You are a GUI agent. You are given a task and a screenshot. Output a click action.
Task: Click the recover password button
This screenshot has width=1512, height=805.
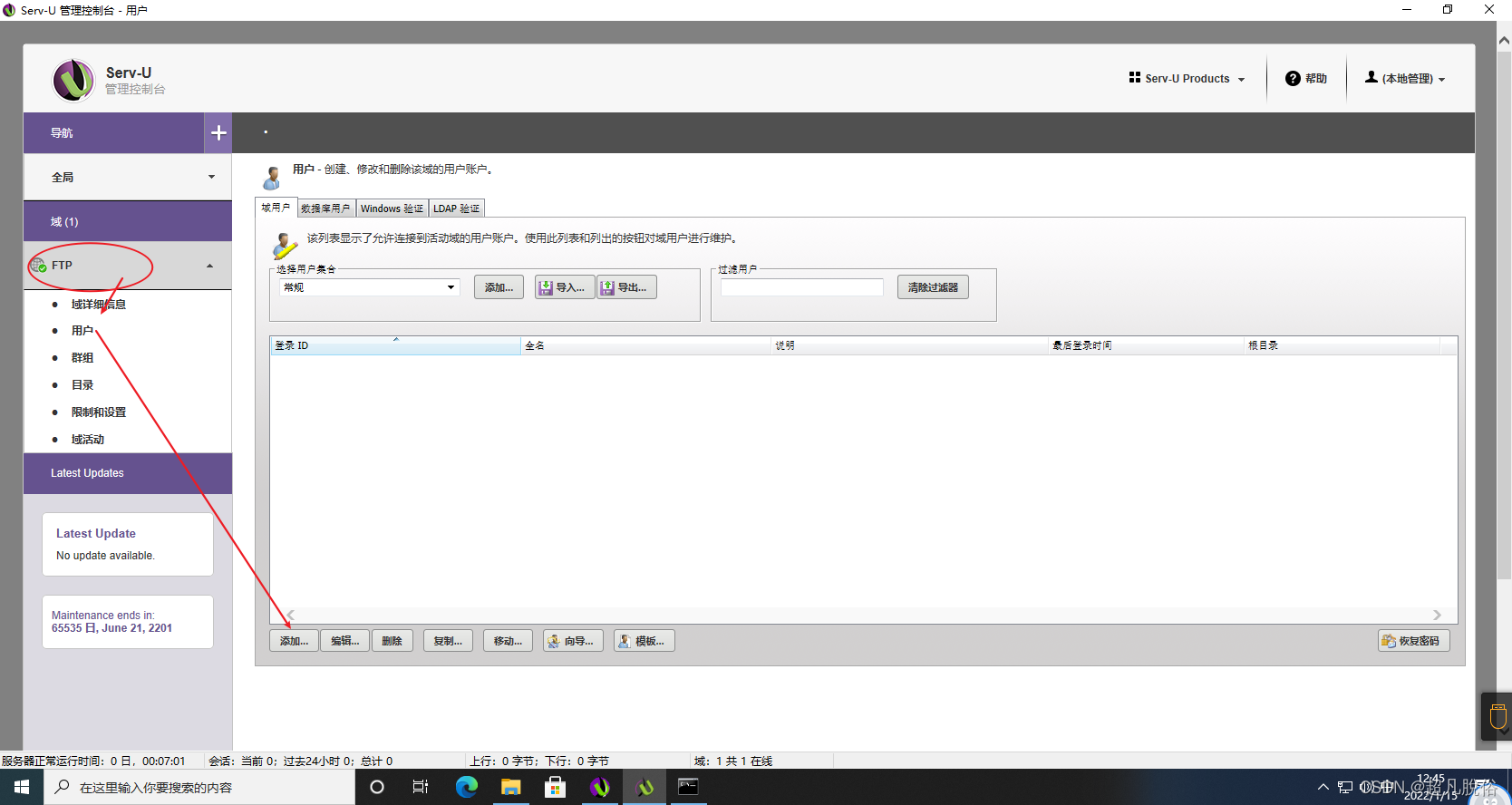tap(1413, 641)
